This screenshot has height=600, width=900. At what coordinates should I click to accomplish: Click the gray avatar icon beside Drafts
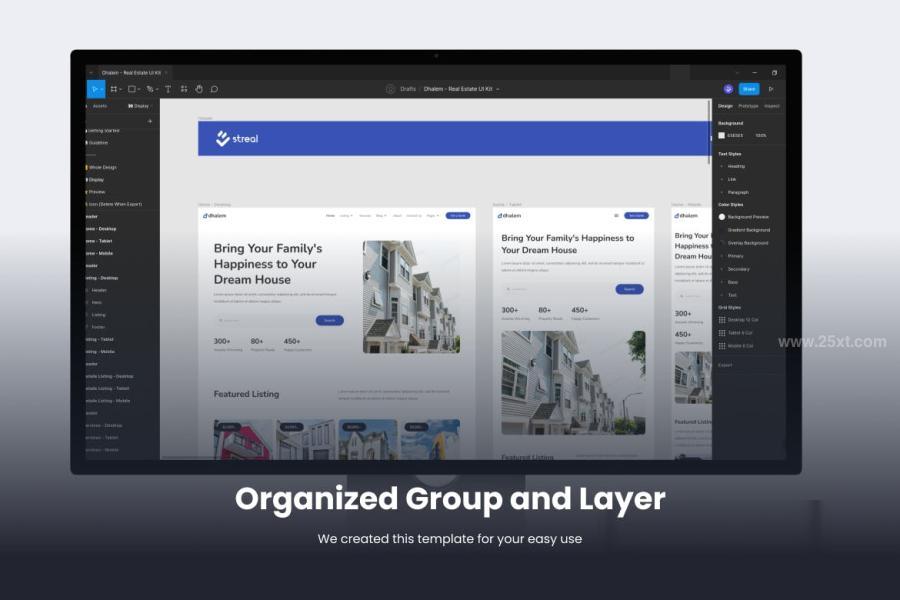point(390,89)
